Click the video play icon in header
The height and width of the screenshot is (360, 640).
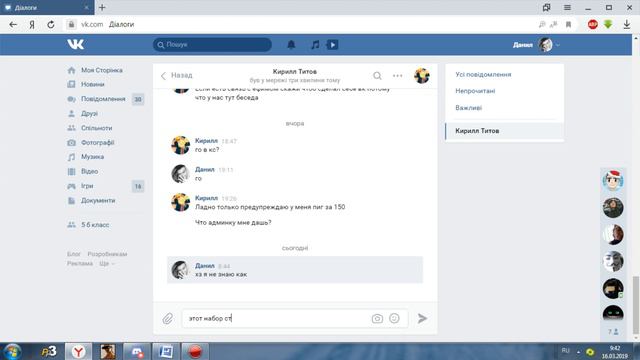[x=332, y=44]
